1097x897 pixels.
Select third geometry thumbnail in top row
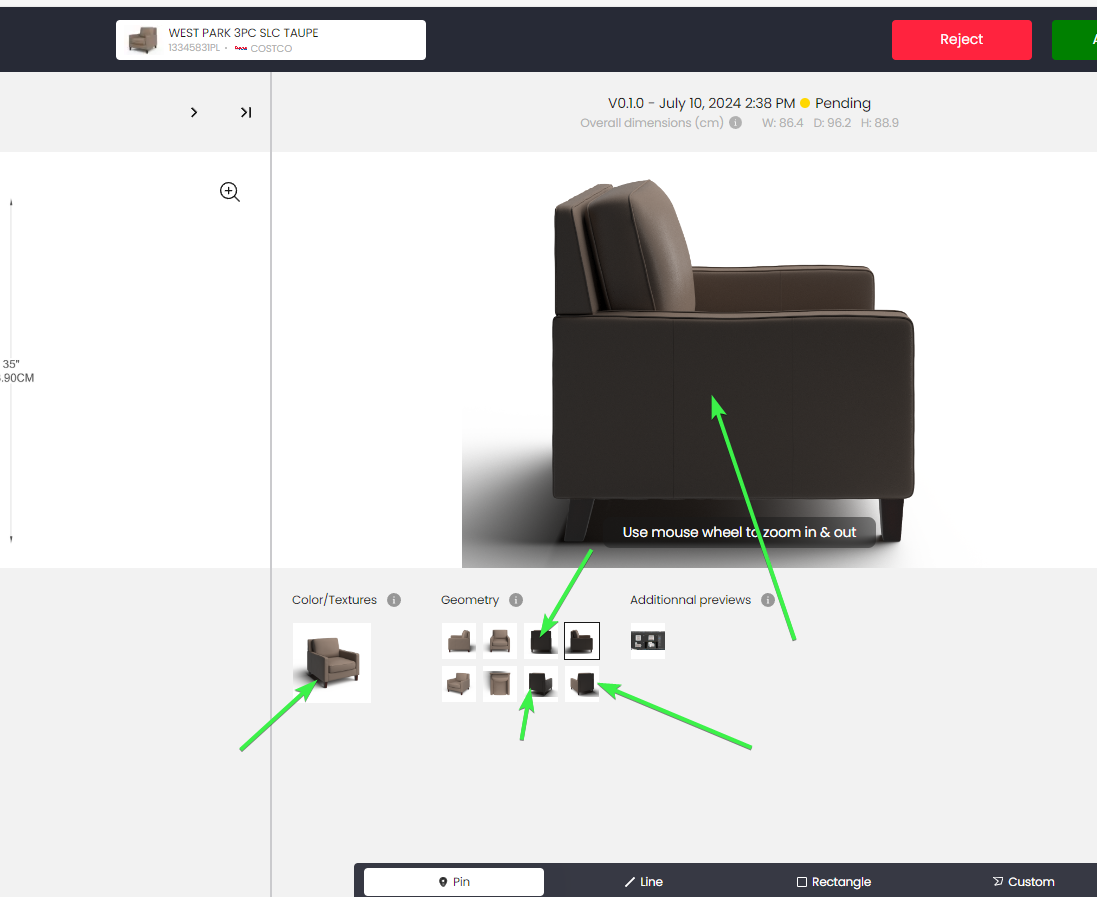[541, 641]
